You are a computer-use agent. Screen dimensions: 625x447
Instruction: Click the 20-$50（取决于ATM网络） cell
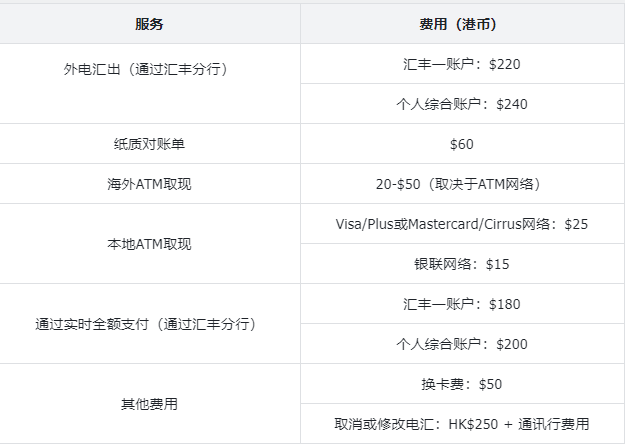pyautogui.click(x=462, y=184)
